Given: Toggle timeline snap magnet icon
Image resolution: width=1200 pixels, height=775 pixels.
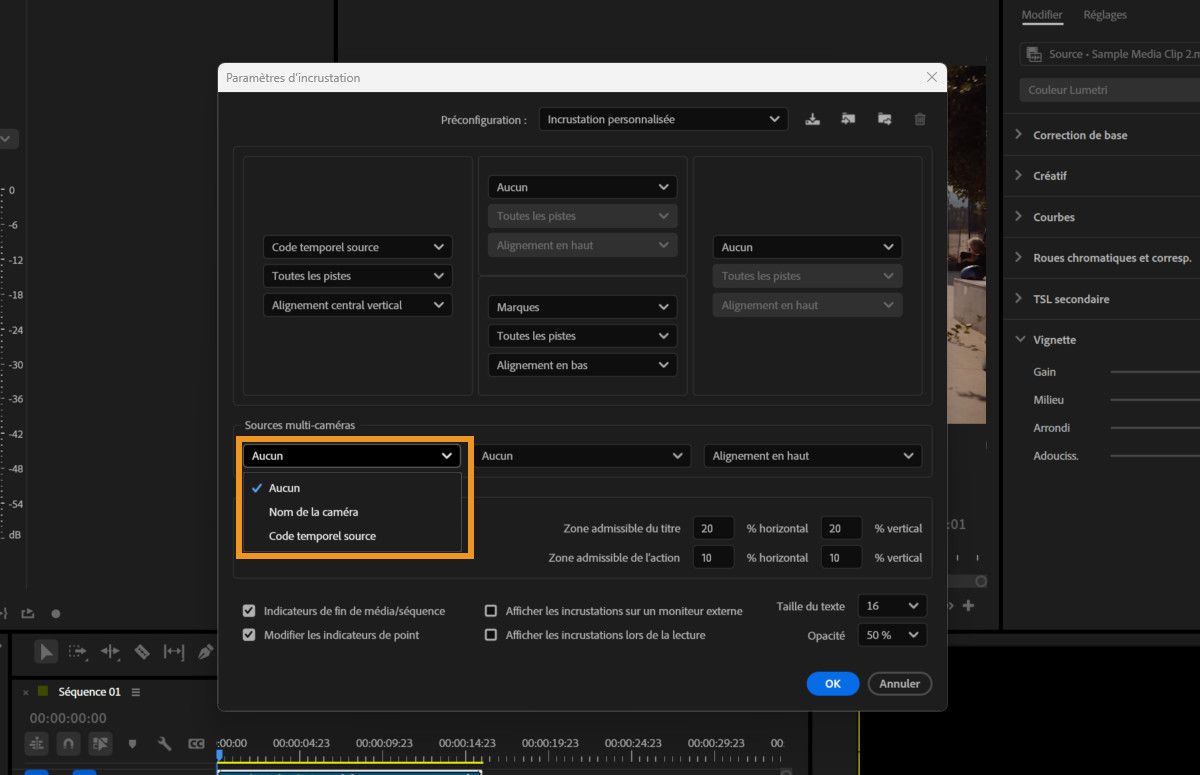Looking at the screenshot, I should coord(68,744).
